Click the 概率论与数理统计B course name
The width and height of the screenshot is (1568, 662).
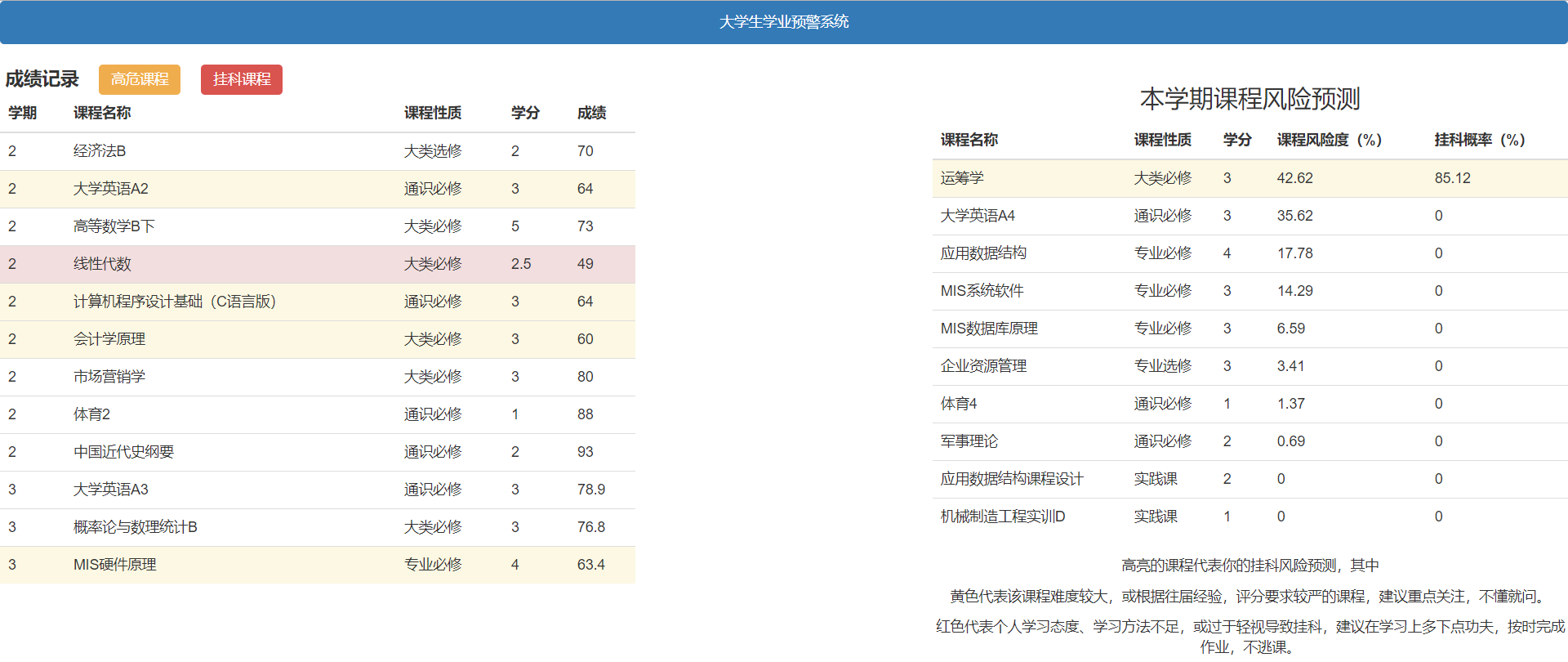pyautogui.click(x=136, y=527)
